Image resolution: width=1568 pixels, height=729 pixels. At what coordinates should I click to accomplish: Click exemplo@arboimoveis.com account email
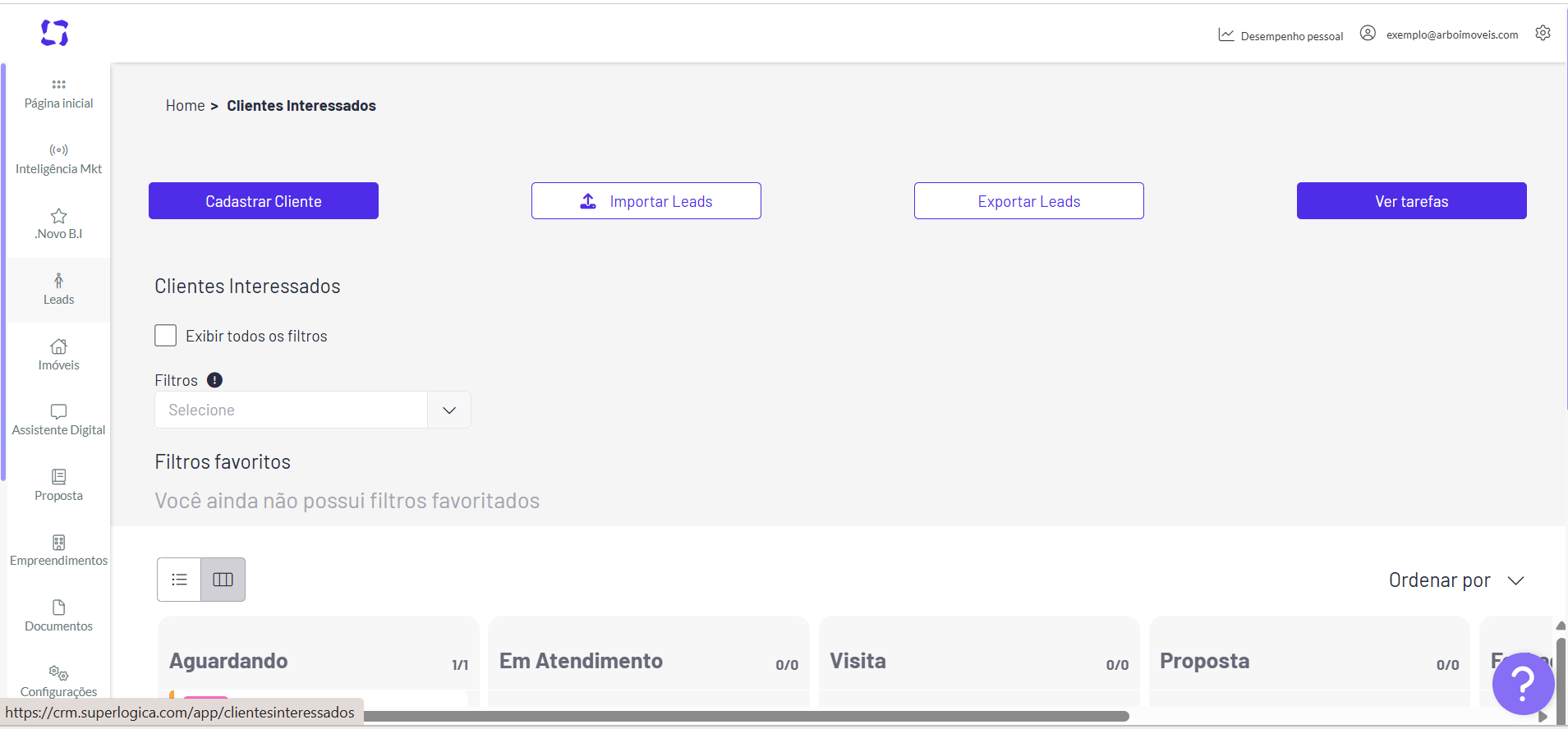coord(1452,34)
